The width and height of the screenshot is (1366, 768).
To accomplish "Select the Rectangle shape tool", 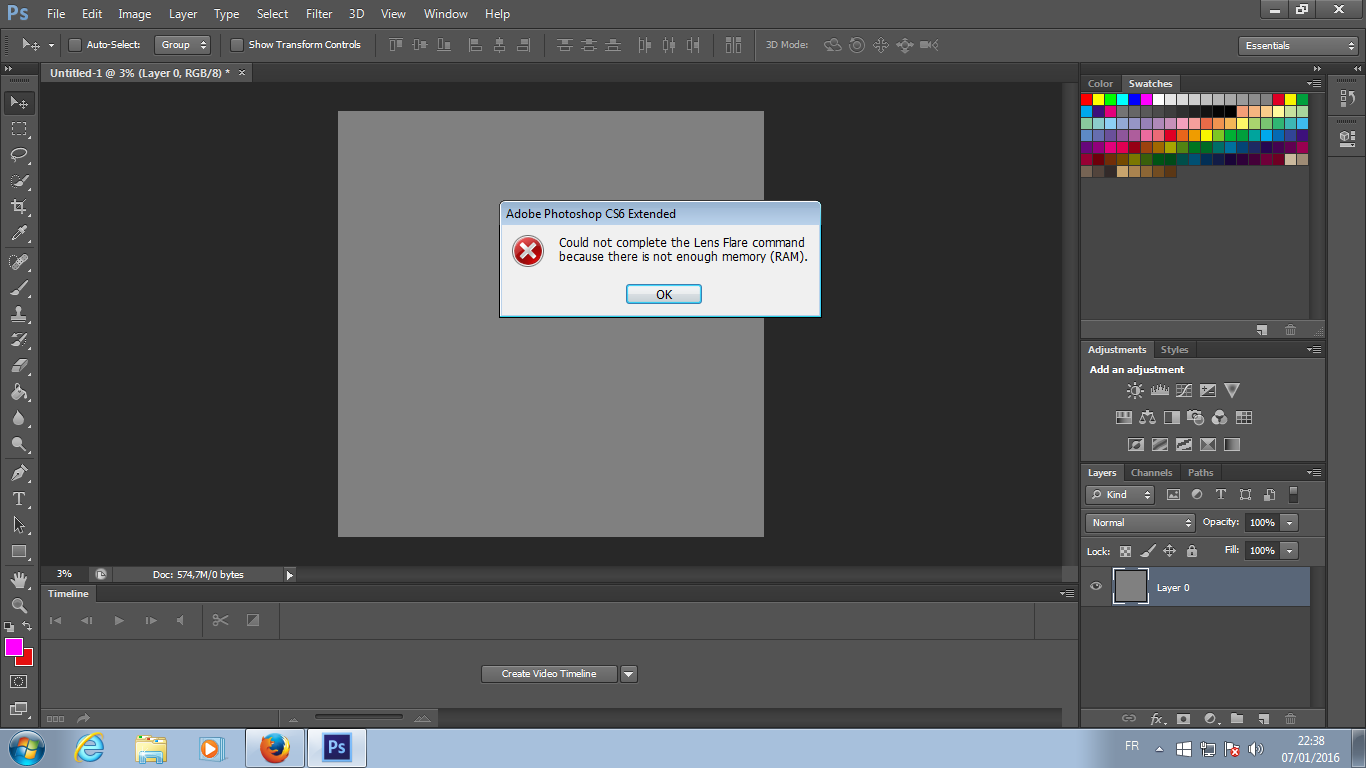I will click(x=19, y=551).
